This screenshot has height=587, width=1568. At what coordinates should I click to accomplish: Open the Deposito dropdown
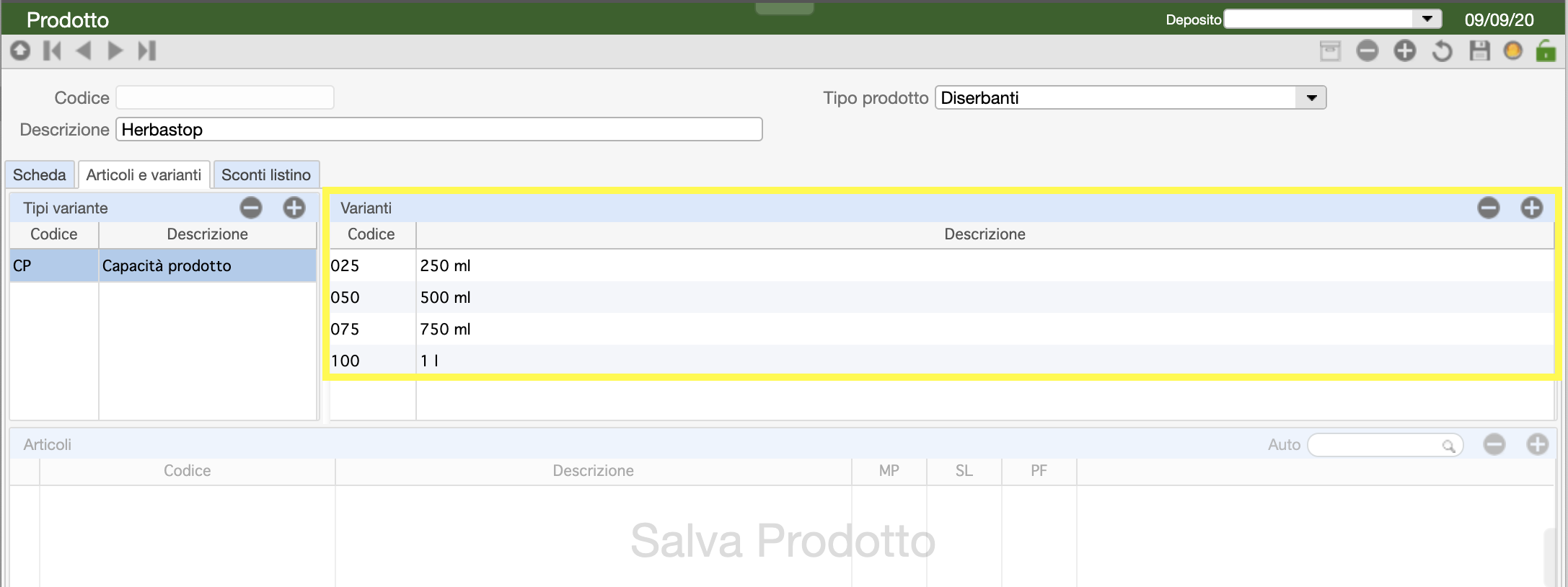tap(1427, 19)
